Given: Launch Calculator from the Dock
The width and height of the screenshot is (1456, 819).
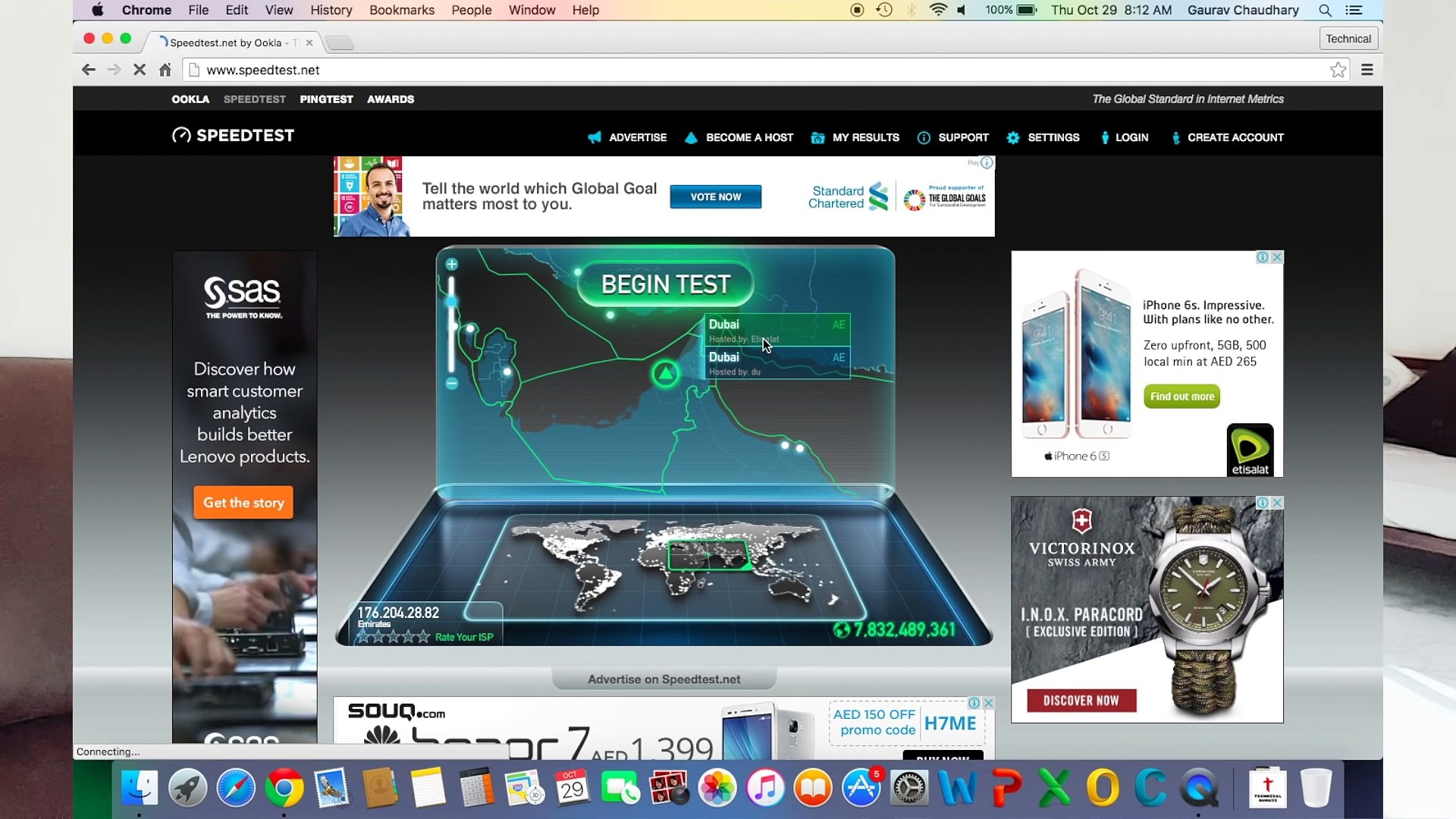Looking at the screenshot, I should 476,788.
